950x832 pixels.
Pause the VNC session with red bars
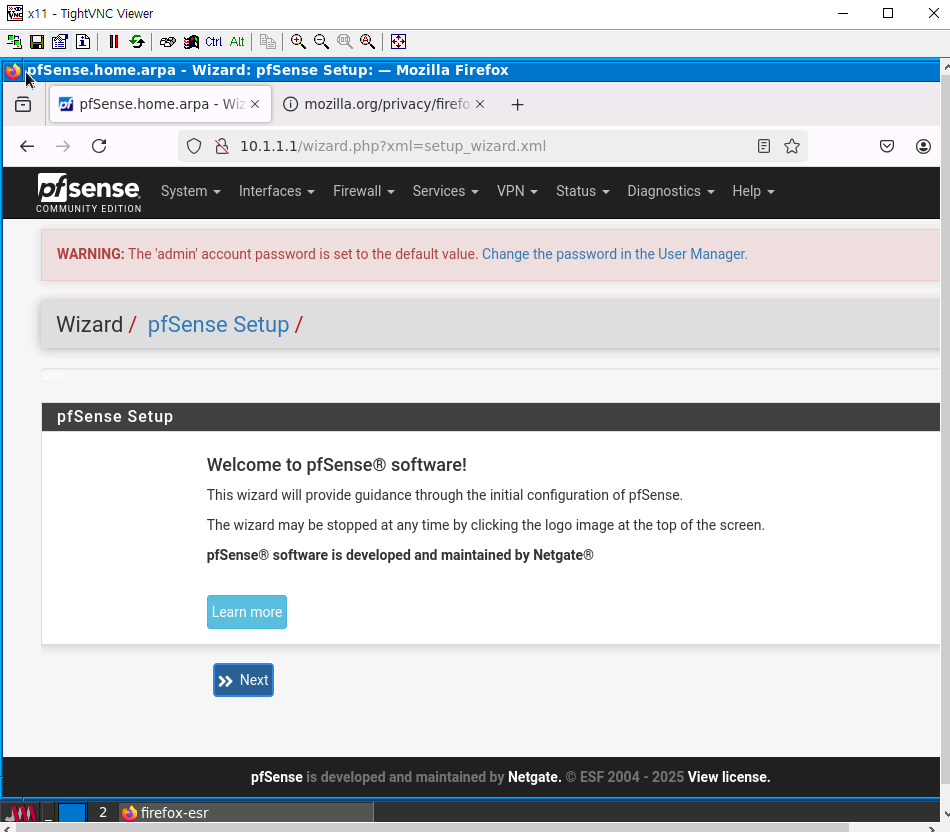click(113, 42)
